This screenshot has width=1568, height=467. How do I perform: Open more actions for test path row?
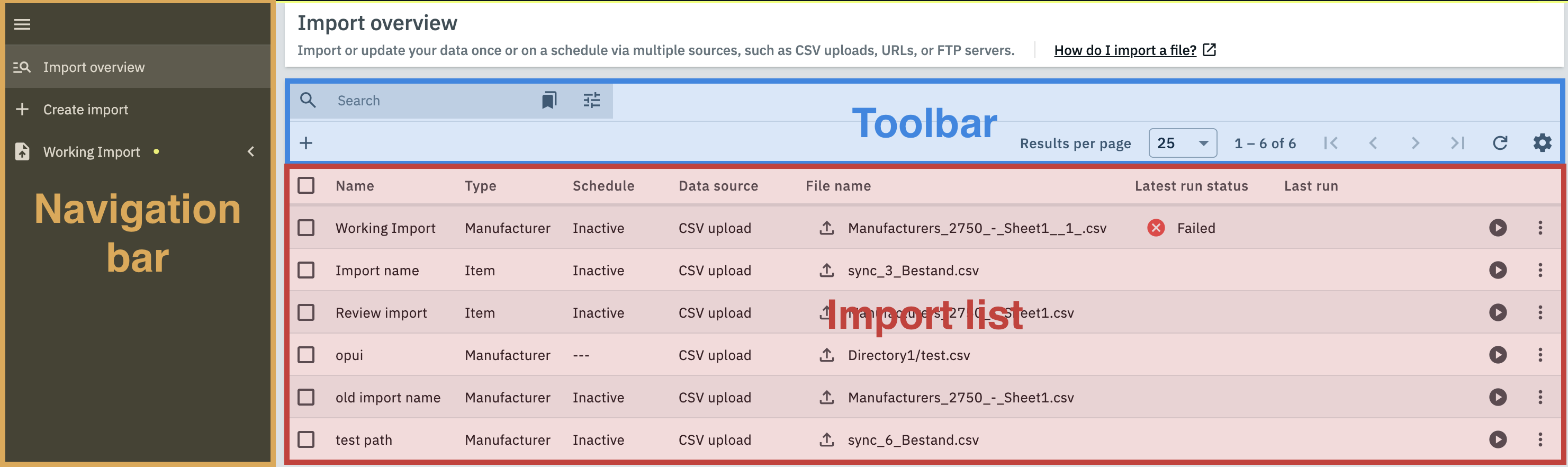pyautogui.click(x=1540, y=439)
